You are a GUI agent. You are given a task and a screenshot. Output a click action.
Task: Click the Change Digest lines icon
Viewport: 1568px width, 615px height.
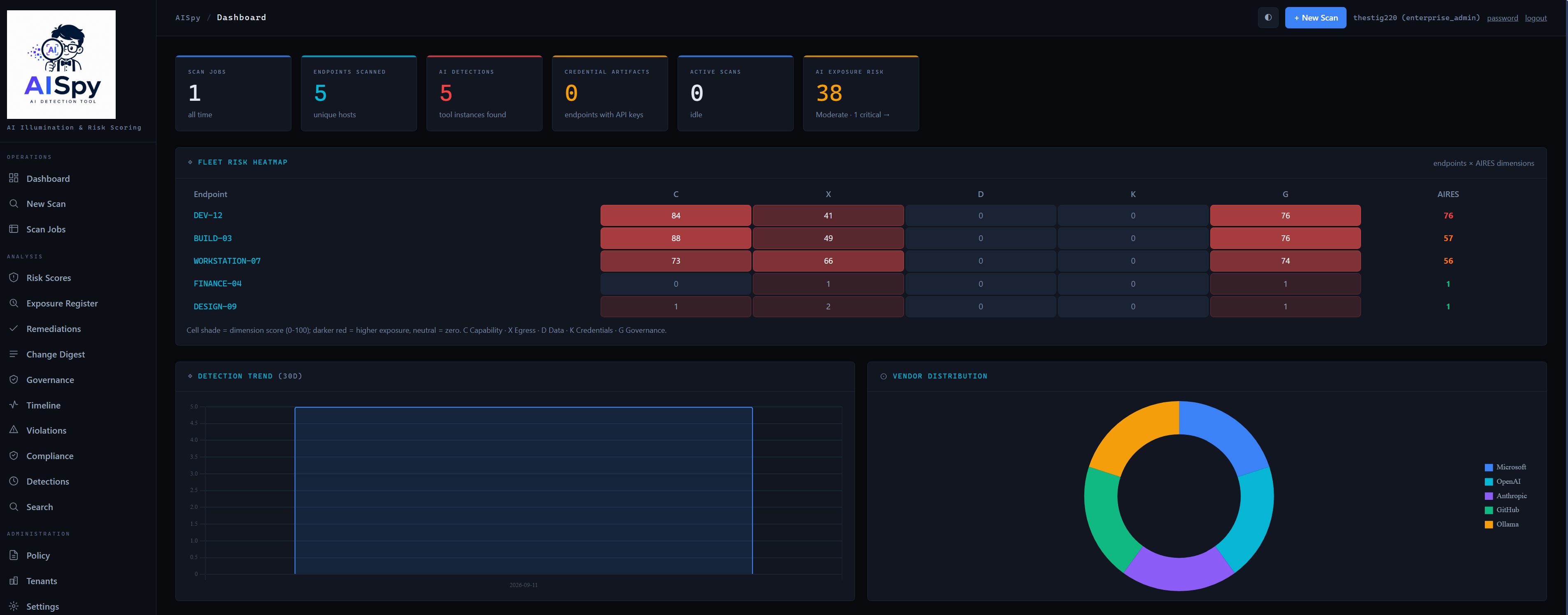click(x=14, y=354)
